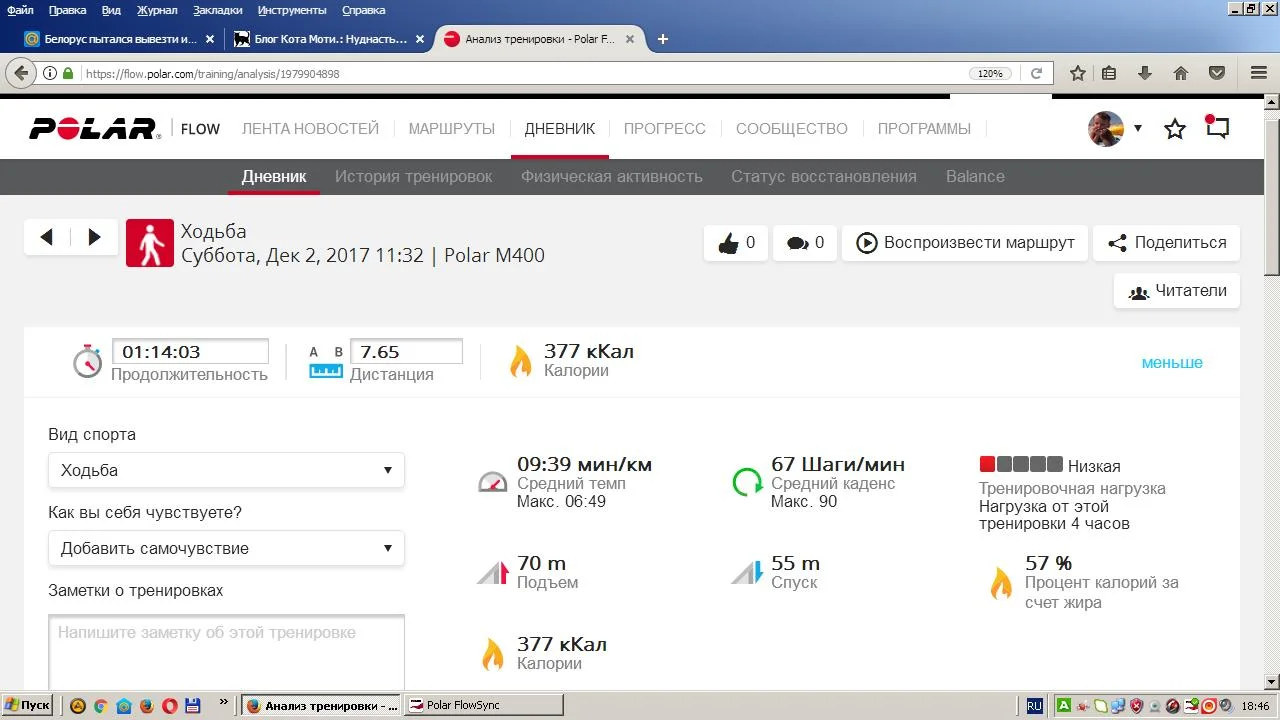Launch Opera from quick launch bar
1280x720 pixels.
click(169, 705)
